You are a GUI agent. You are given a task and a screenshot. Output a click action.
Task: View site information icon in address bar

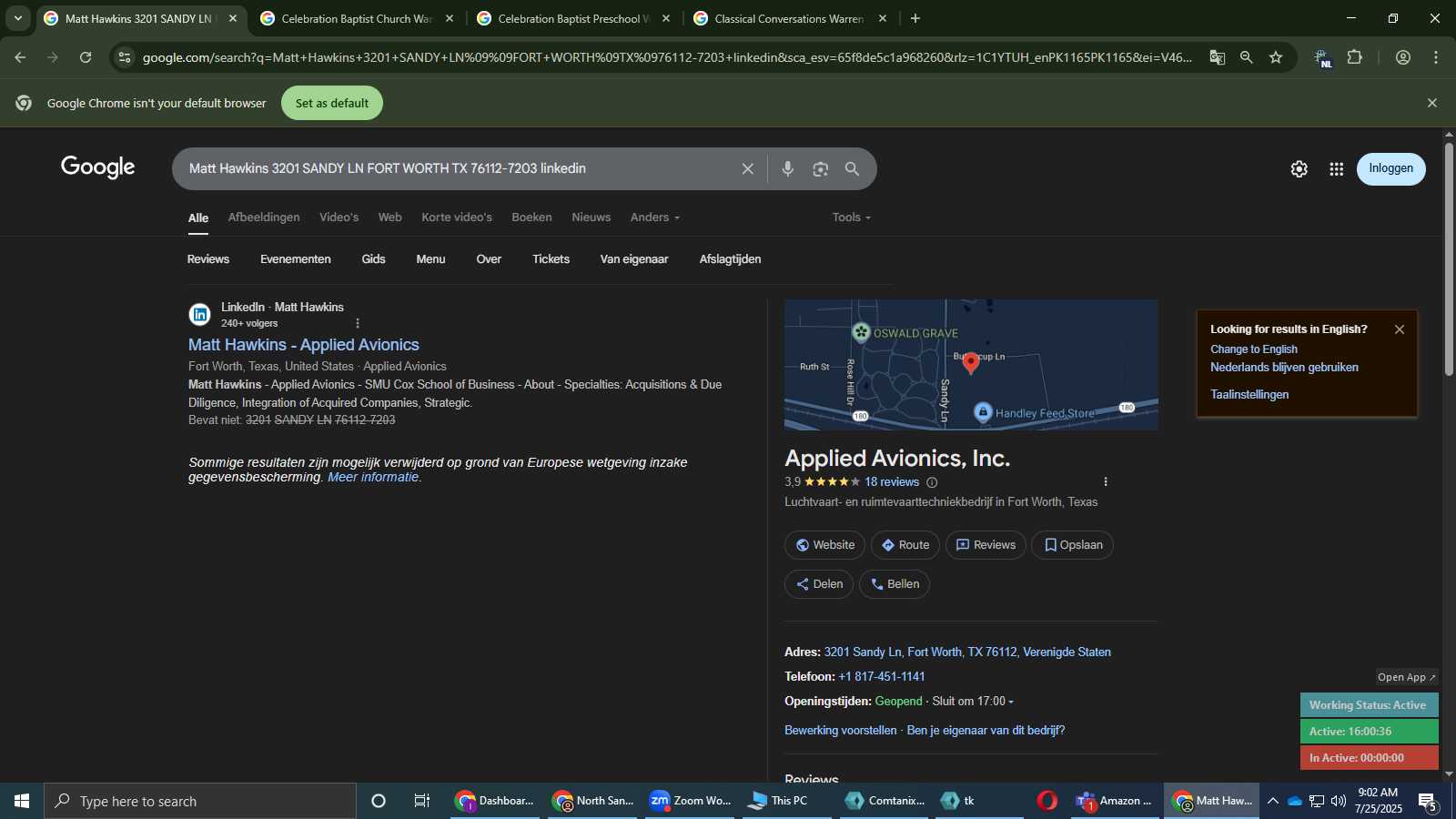click(x=125, y=57)
